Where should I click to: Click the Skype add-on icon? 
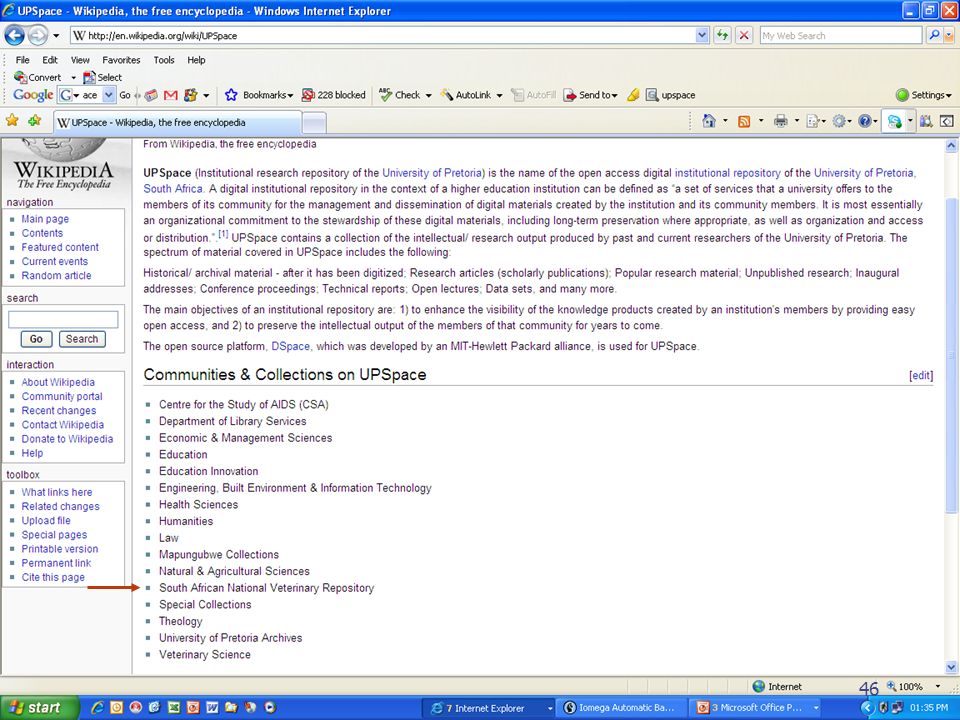pos(894,121)
